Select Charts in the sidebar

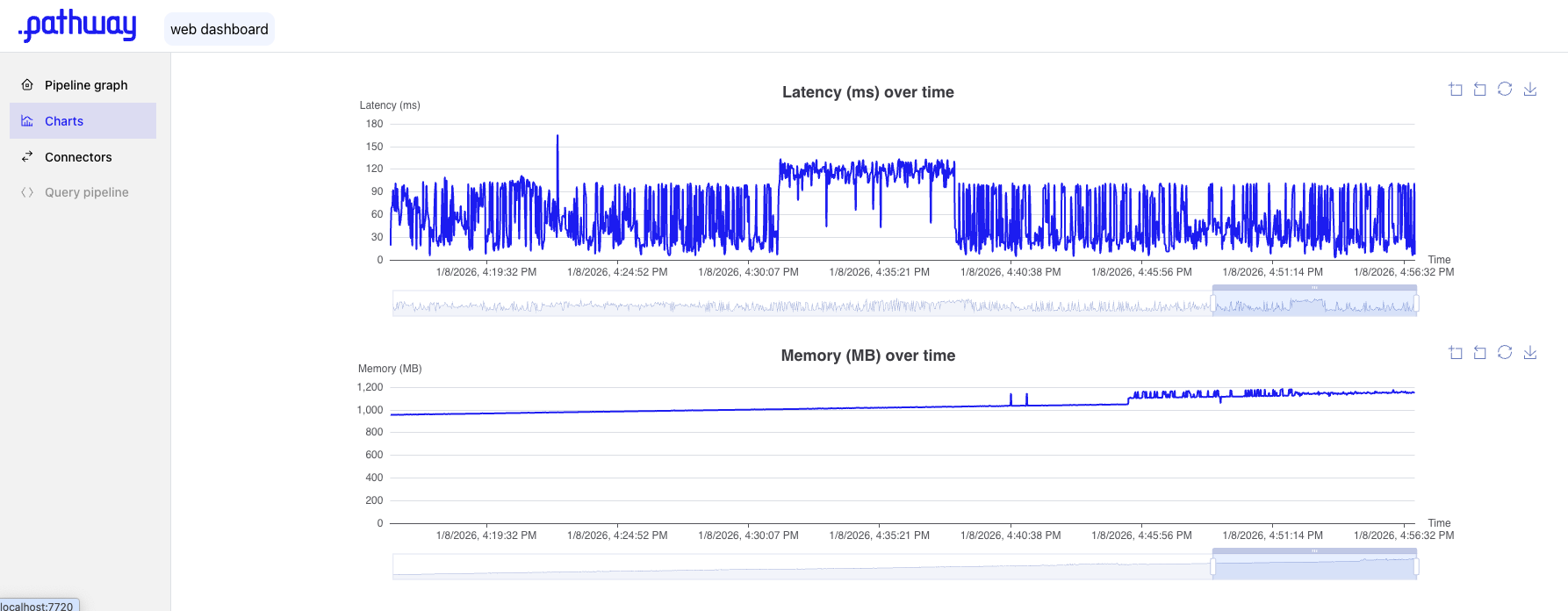pos(64,121)
